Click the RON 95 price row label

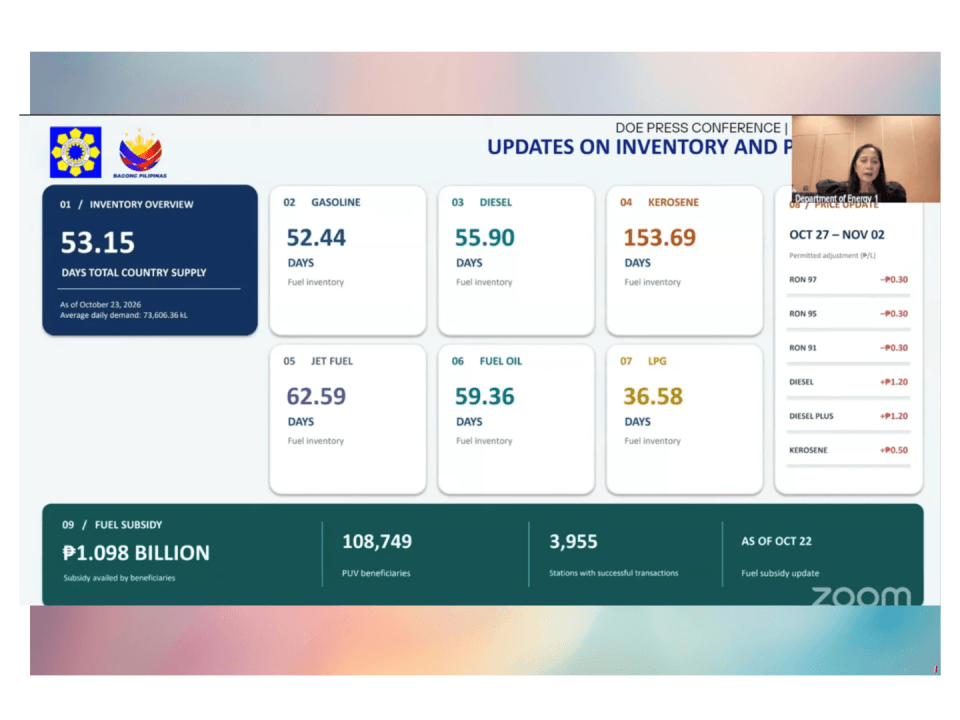803,313
